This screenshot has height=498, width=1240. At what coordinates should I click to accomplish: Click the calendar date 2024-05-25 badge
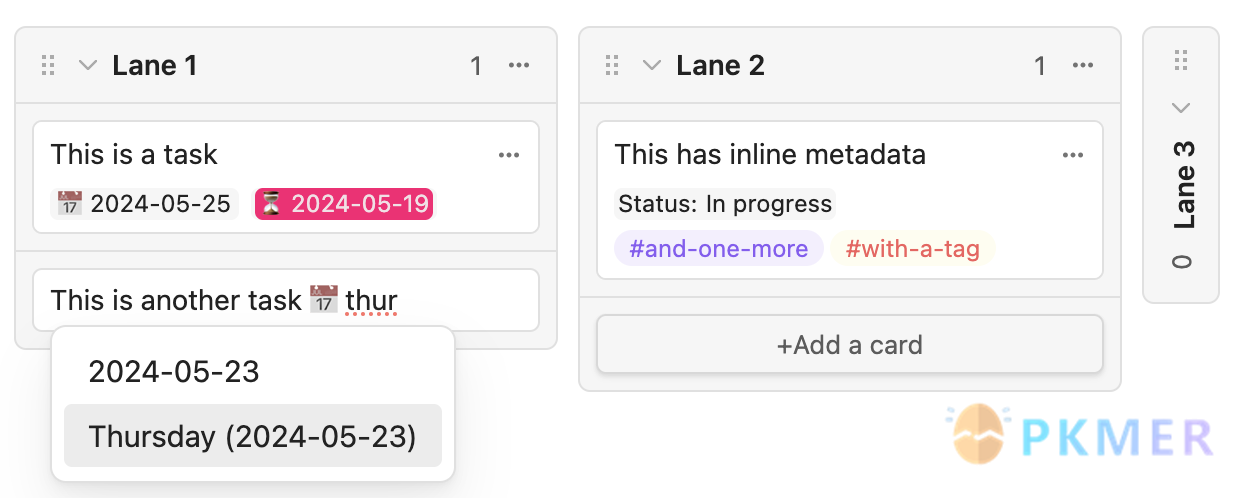click(x=146, y=204)
